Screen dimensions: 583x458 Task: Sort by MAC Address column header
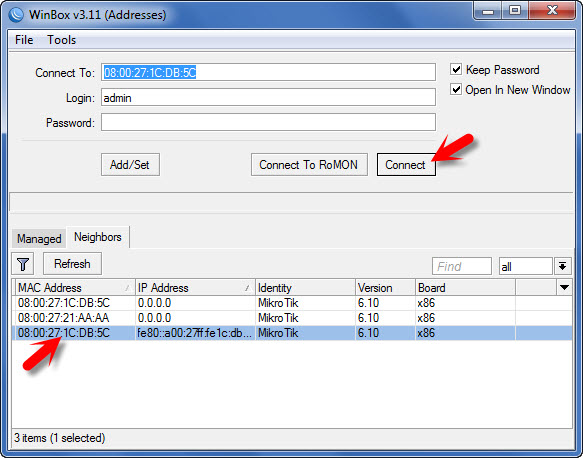pyautogui.click(x=75, y=288)
